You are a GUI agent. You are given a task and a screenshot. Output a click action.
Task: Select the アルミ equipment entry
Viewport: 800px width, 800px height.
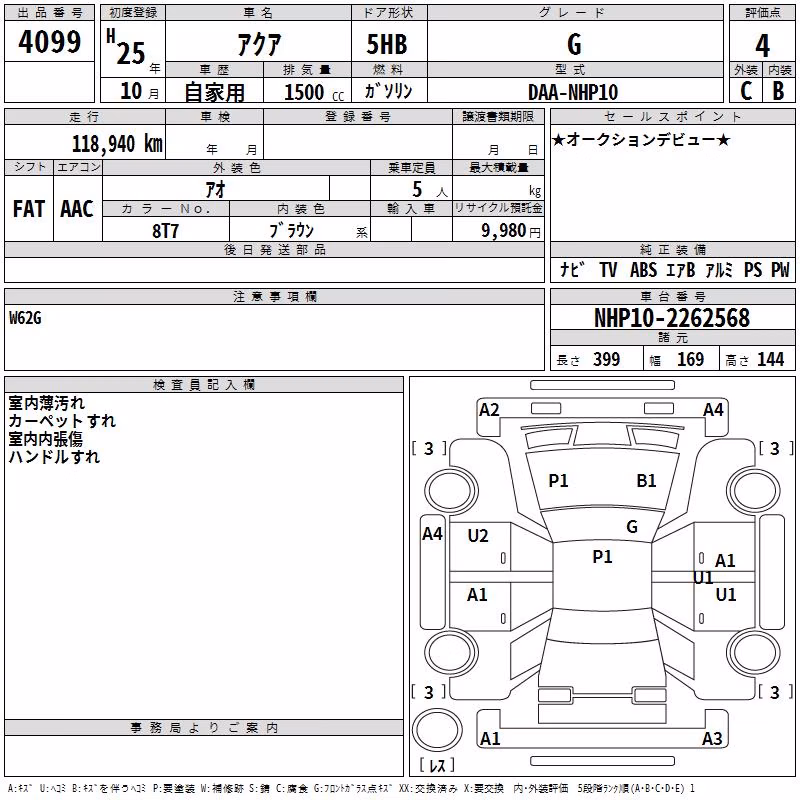pos(719,269)
